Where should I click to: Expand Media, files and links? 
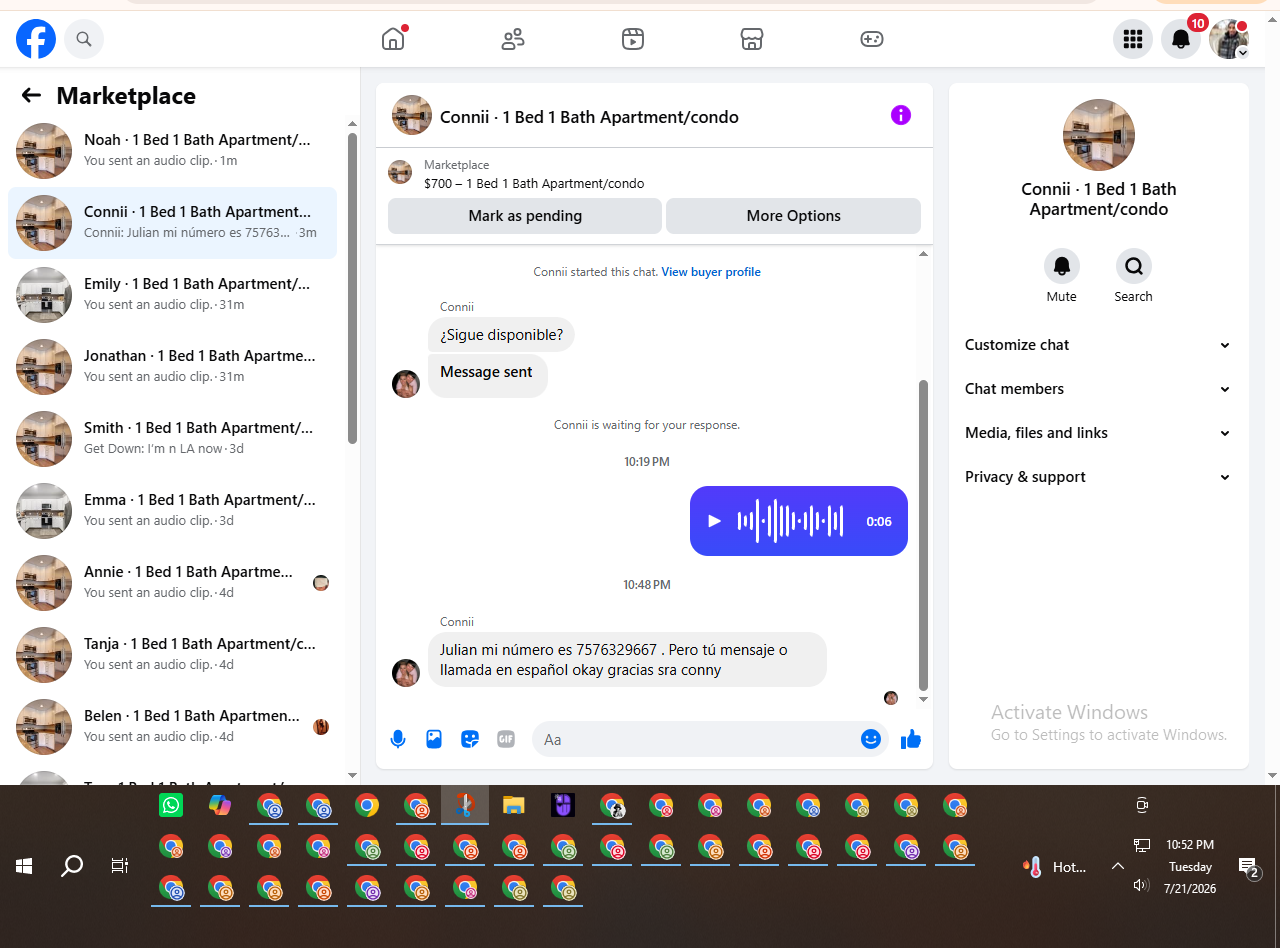click(1098, 433)
